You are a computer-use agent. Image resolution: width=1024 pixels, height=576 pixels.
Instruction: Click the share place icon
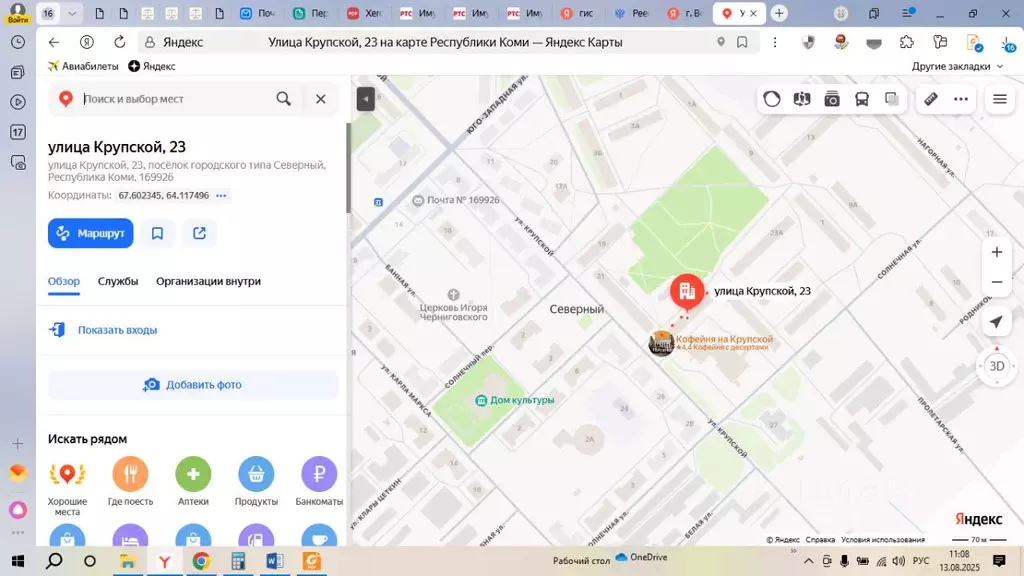pos(199,233)
